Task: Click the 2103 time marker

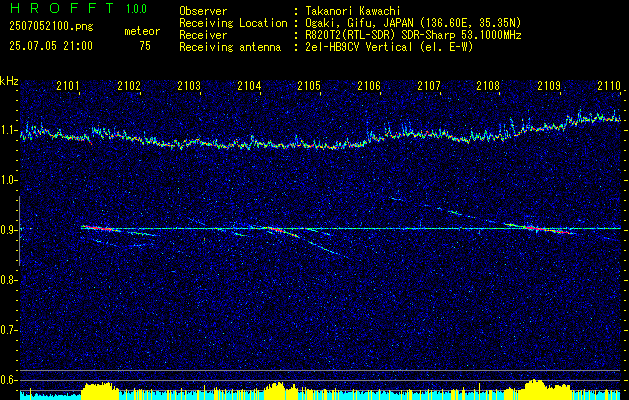Action: 189,85
